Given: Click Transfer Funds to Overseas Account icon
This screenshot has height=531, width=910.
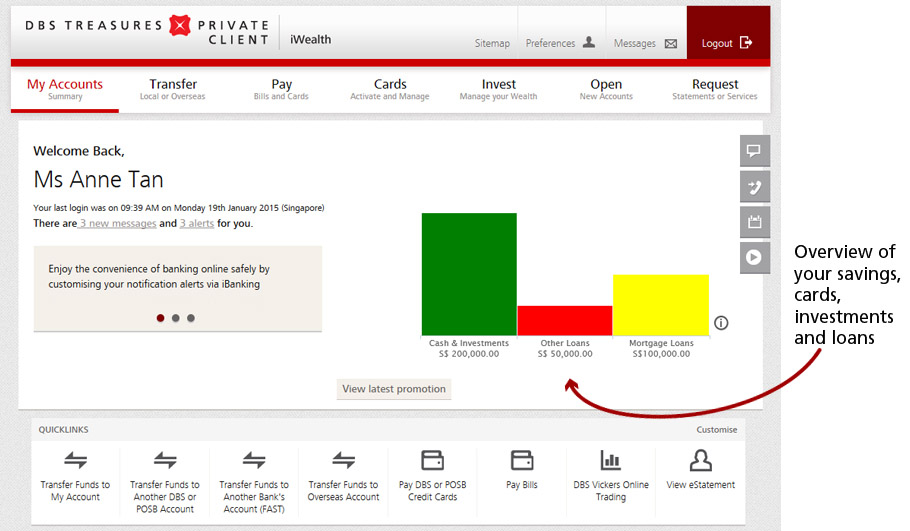Looking at the screenshot, I should [344, 460].
